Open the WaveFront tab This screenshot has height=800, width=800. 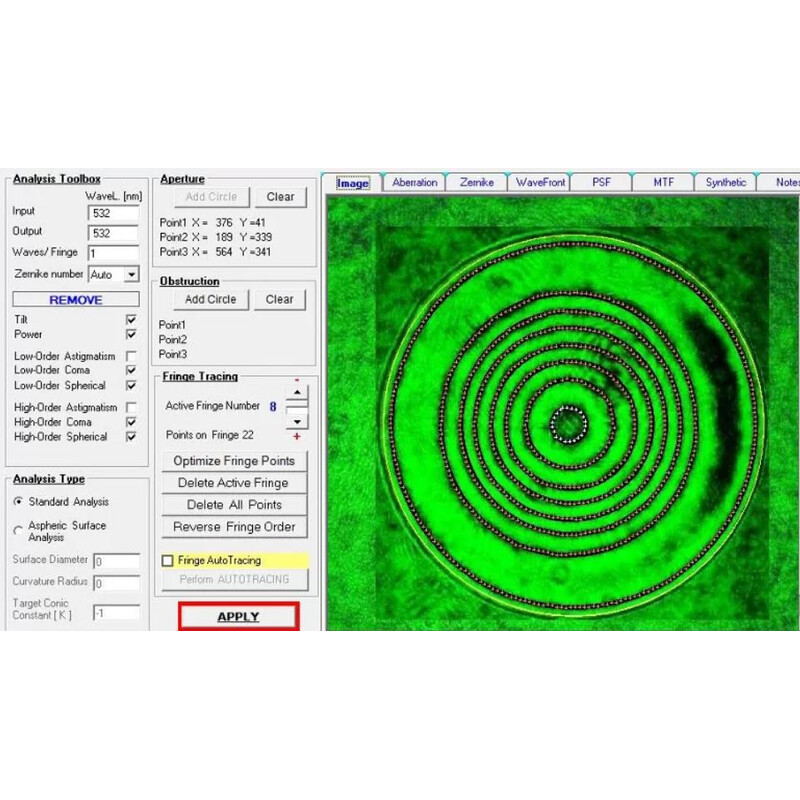pos(539,182)
